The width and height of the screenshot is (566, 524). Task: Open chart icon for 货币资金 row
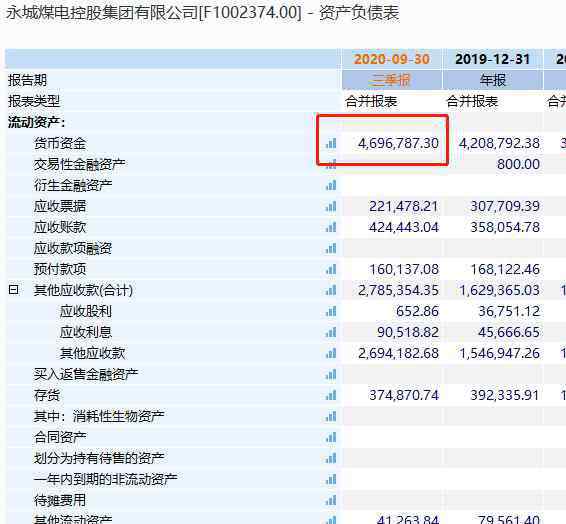(x=331, y=143)
